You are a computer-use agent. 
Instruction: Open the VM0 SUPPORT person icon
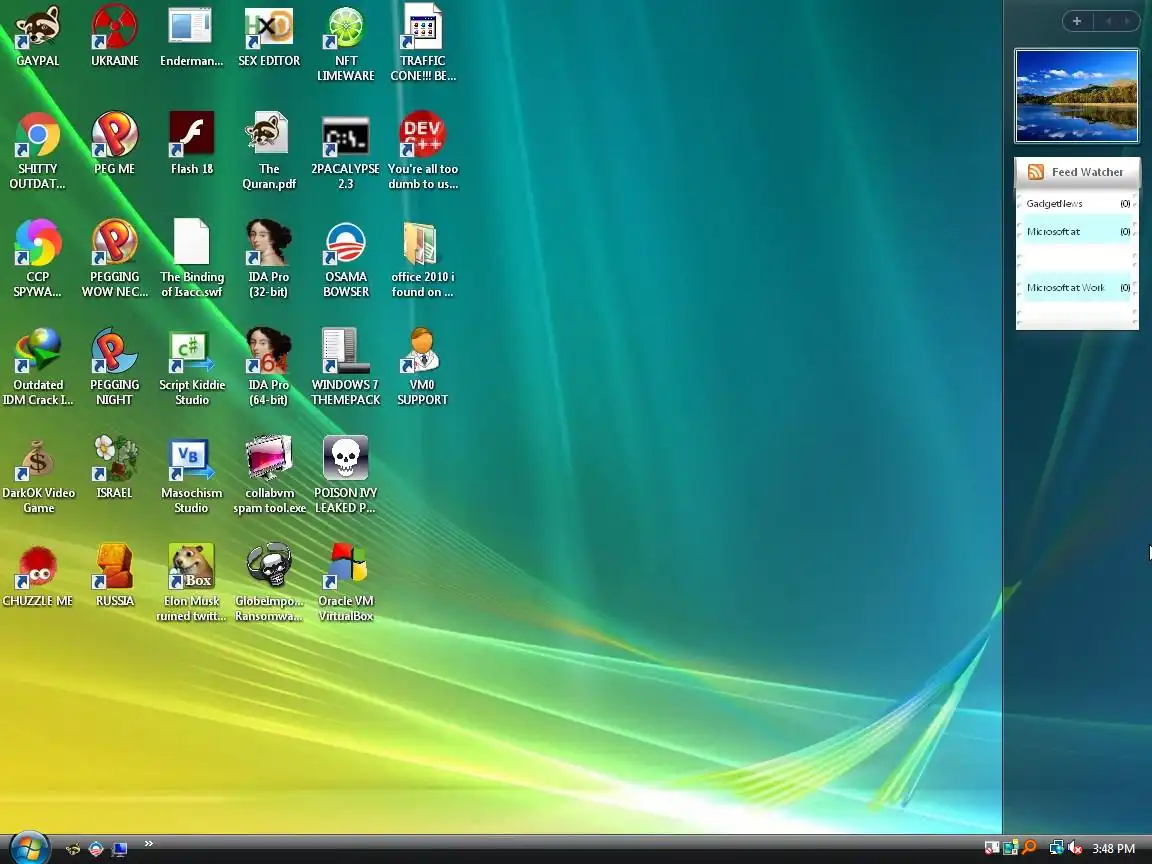click(x=422, y=367)
